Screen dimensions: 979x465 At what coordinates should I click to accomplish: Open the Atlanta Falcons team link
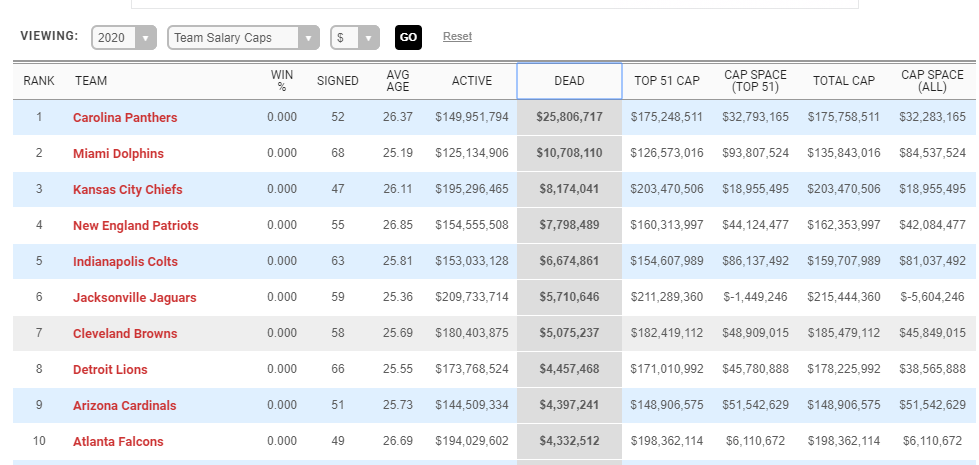[x=118, y=442]
